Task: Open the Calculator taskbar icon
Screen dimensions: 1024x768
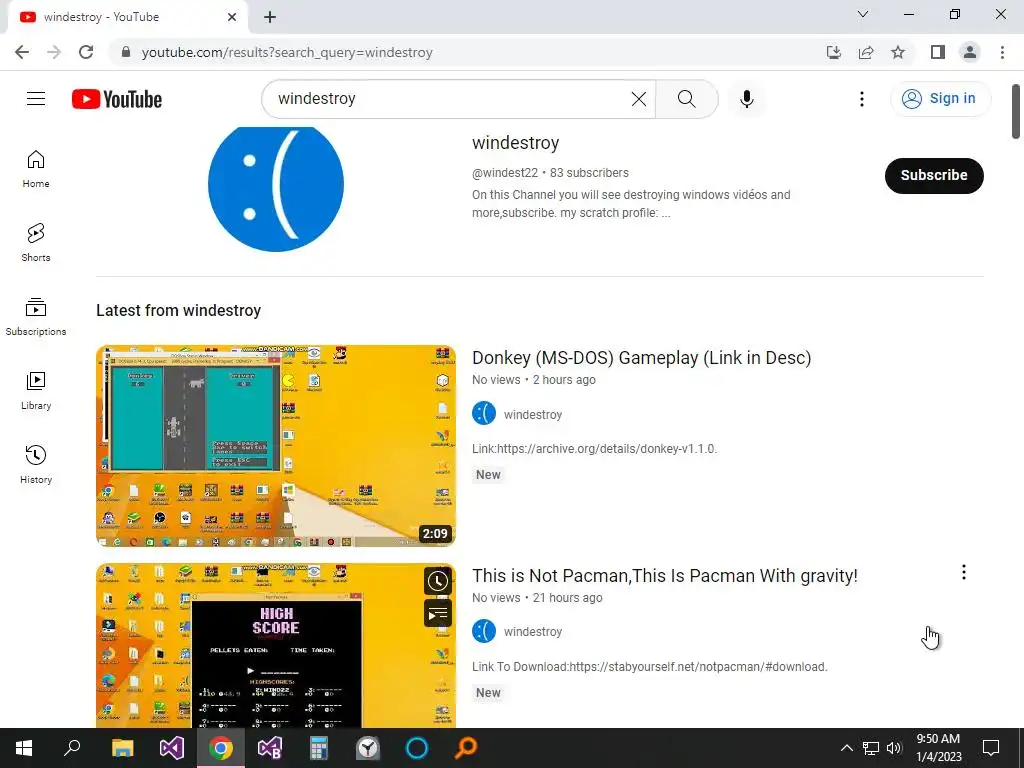Action: tap(319, 748)
